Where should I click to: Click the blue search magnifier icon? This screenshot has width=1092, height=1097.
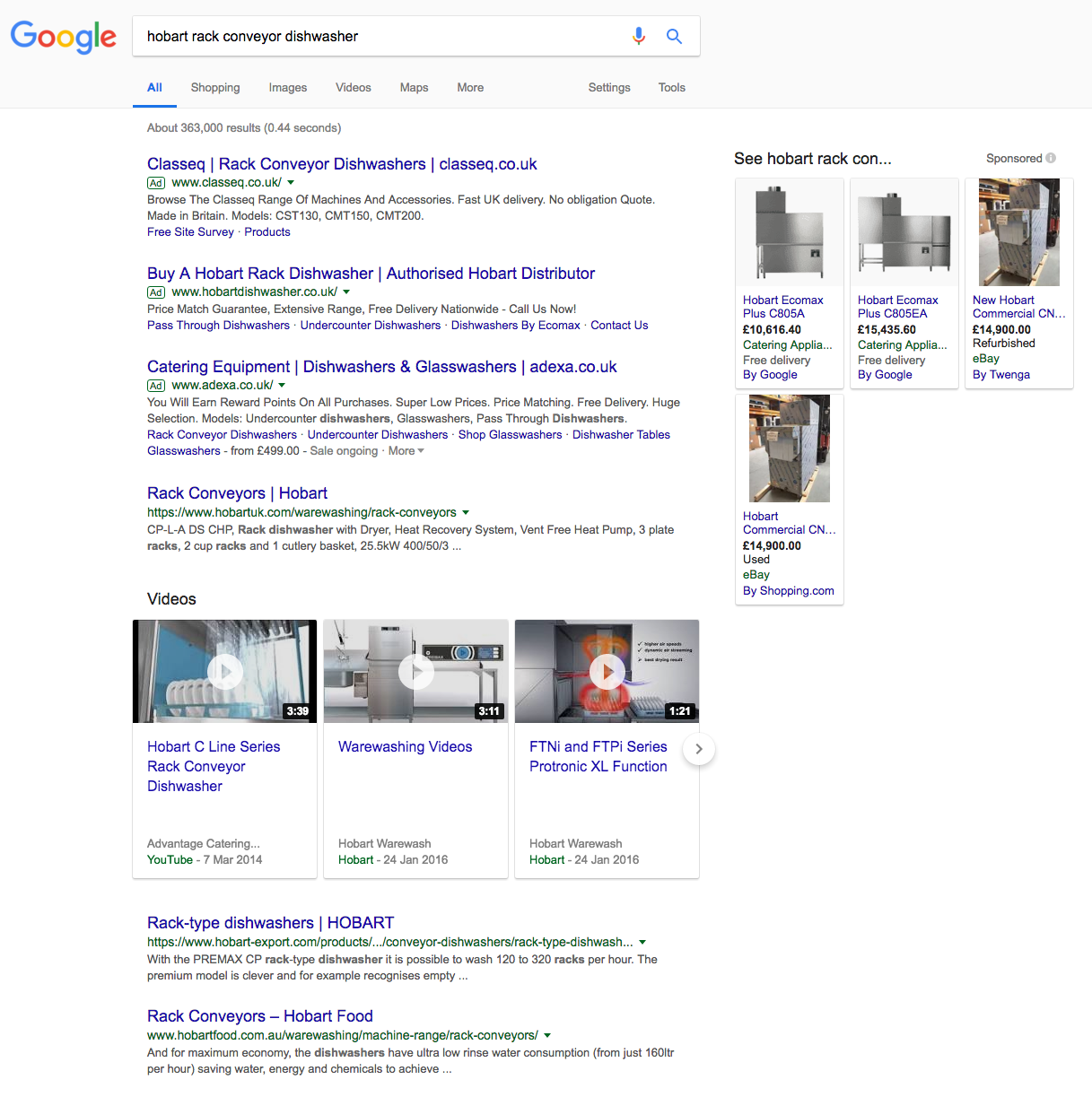[674, 36]
